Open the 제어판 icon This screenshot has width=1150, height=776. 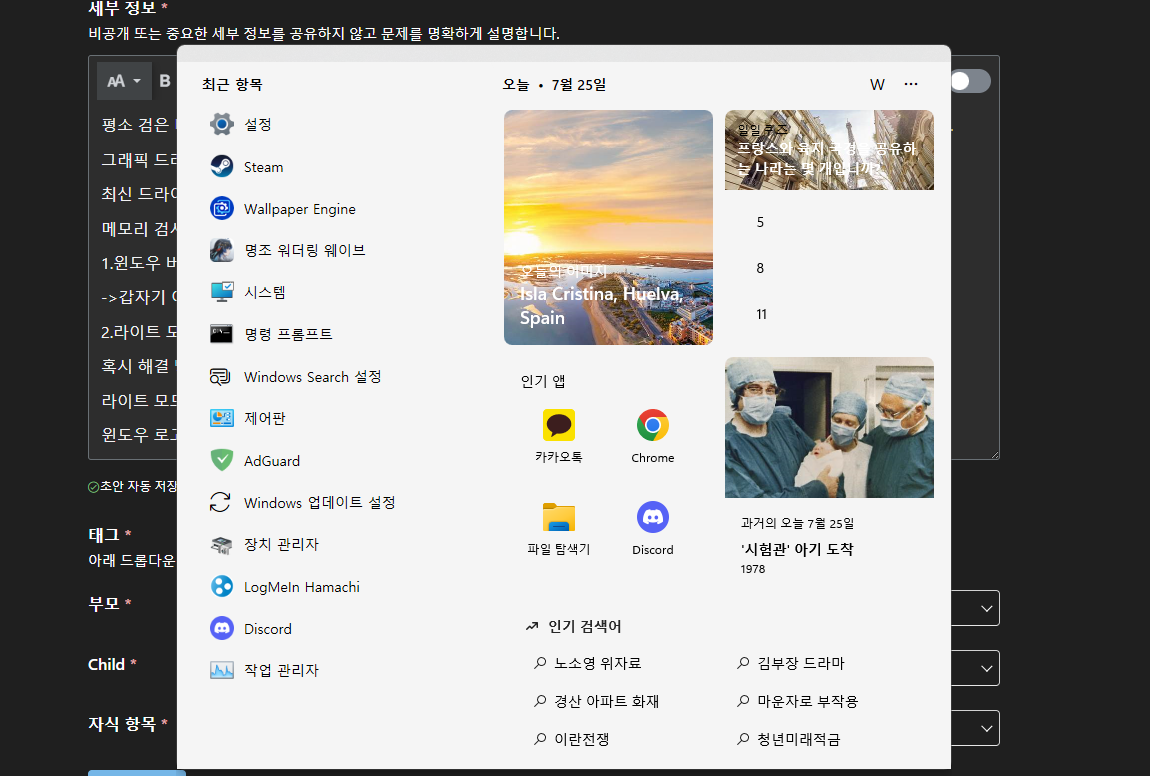(221, 418)
